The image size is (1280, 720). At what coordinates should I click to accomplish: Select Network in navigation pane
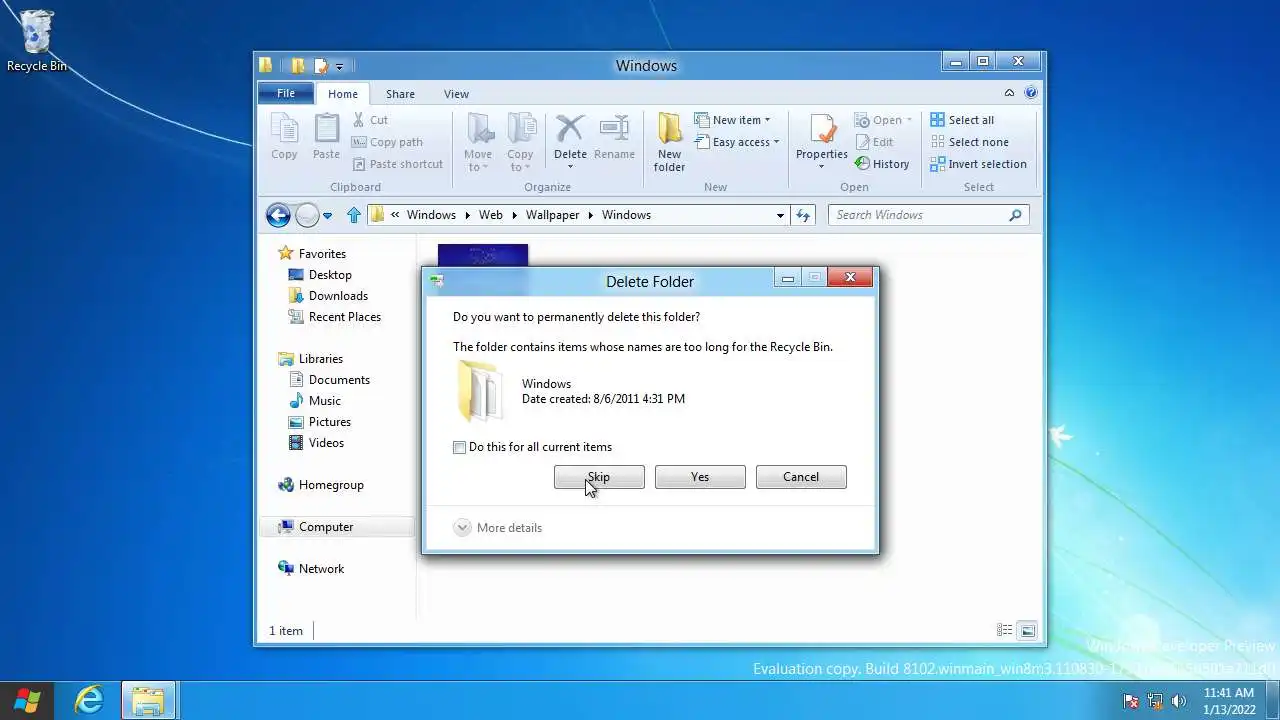click(311, 569)
